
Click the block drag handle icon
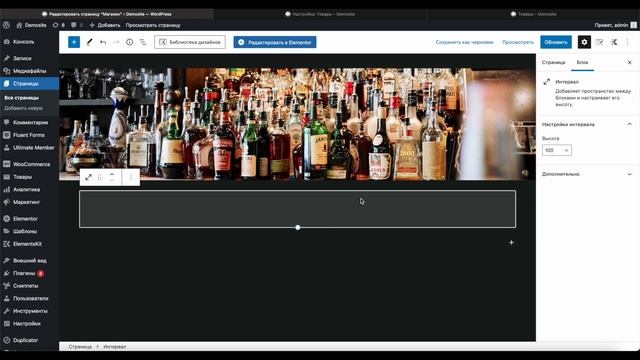[100, 177]
